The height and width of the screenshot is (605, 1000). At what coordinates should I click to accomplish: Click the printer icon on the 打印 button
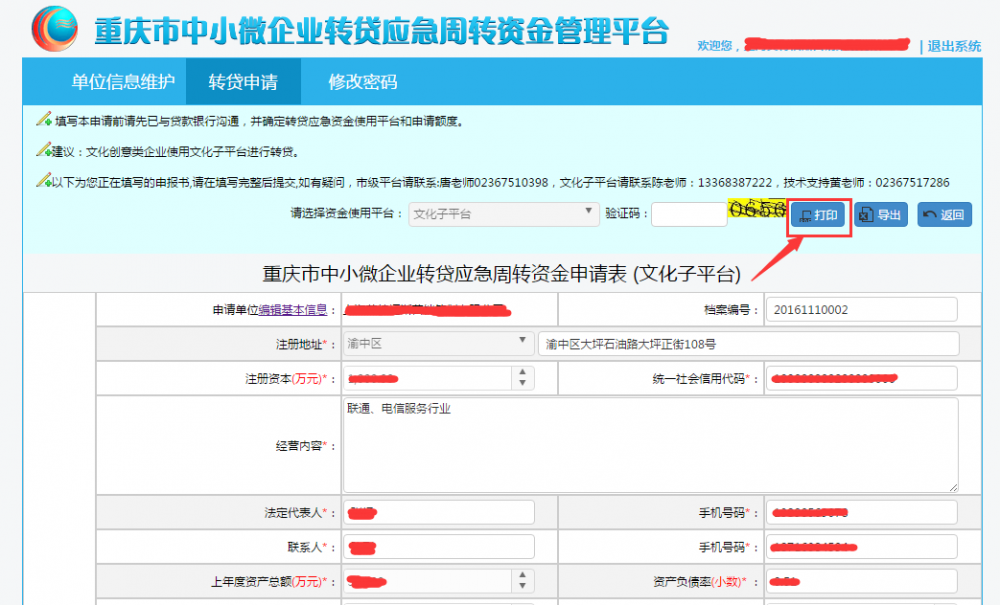point(806,214)
